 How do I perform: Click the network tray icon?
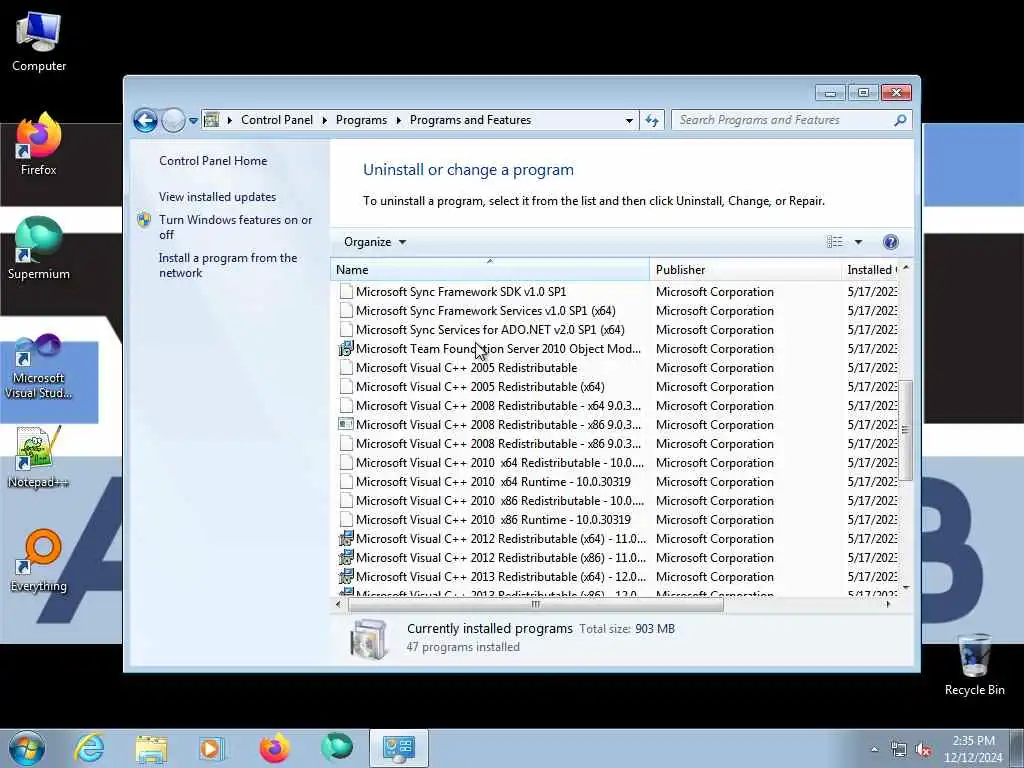click(899, 750)
